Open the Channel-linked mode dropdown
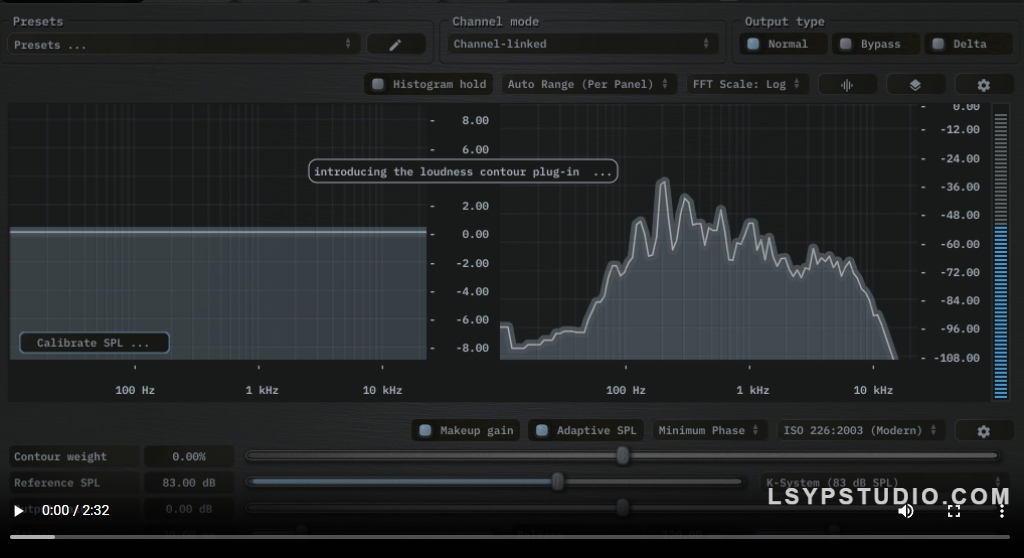Screen dimensions: 1024x558 click(581, 44)
